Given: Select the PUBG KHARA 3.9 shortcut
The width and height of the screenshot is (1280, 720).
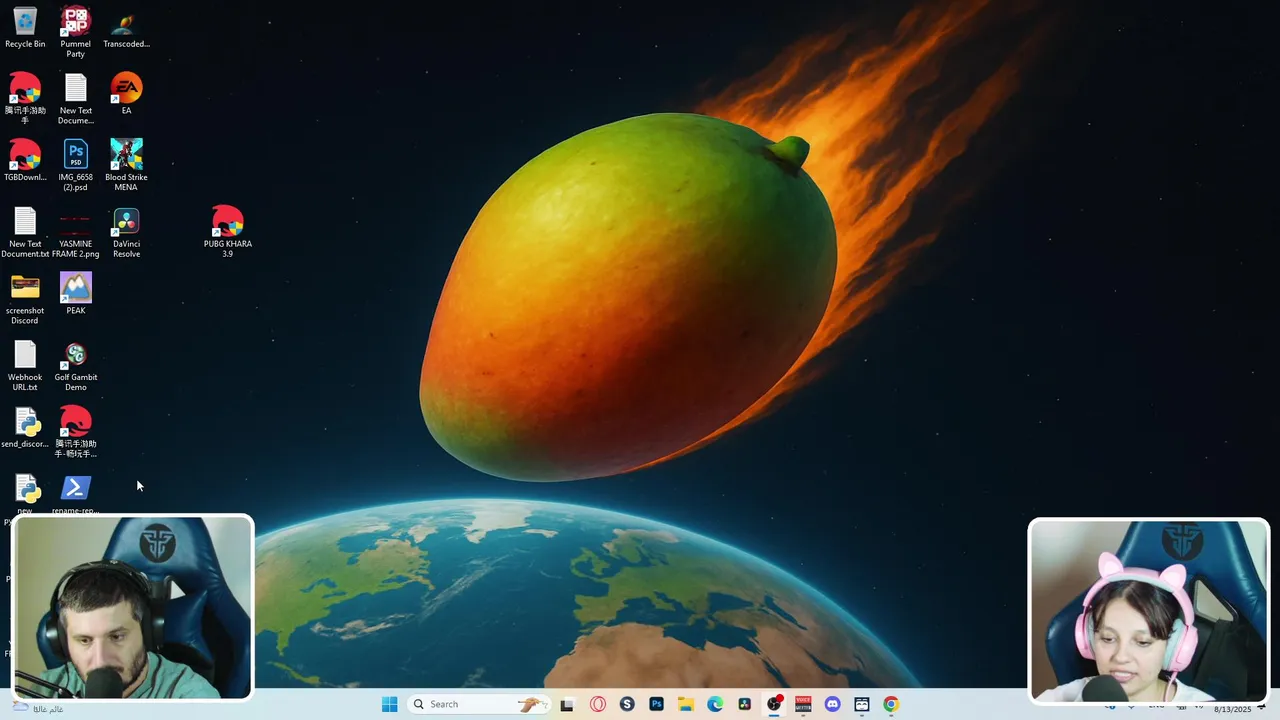Looking at the screenshot, I should [x=228, y=232].
